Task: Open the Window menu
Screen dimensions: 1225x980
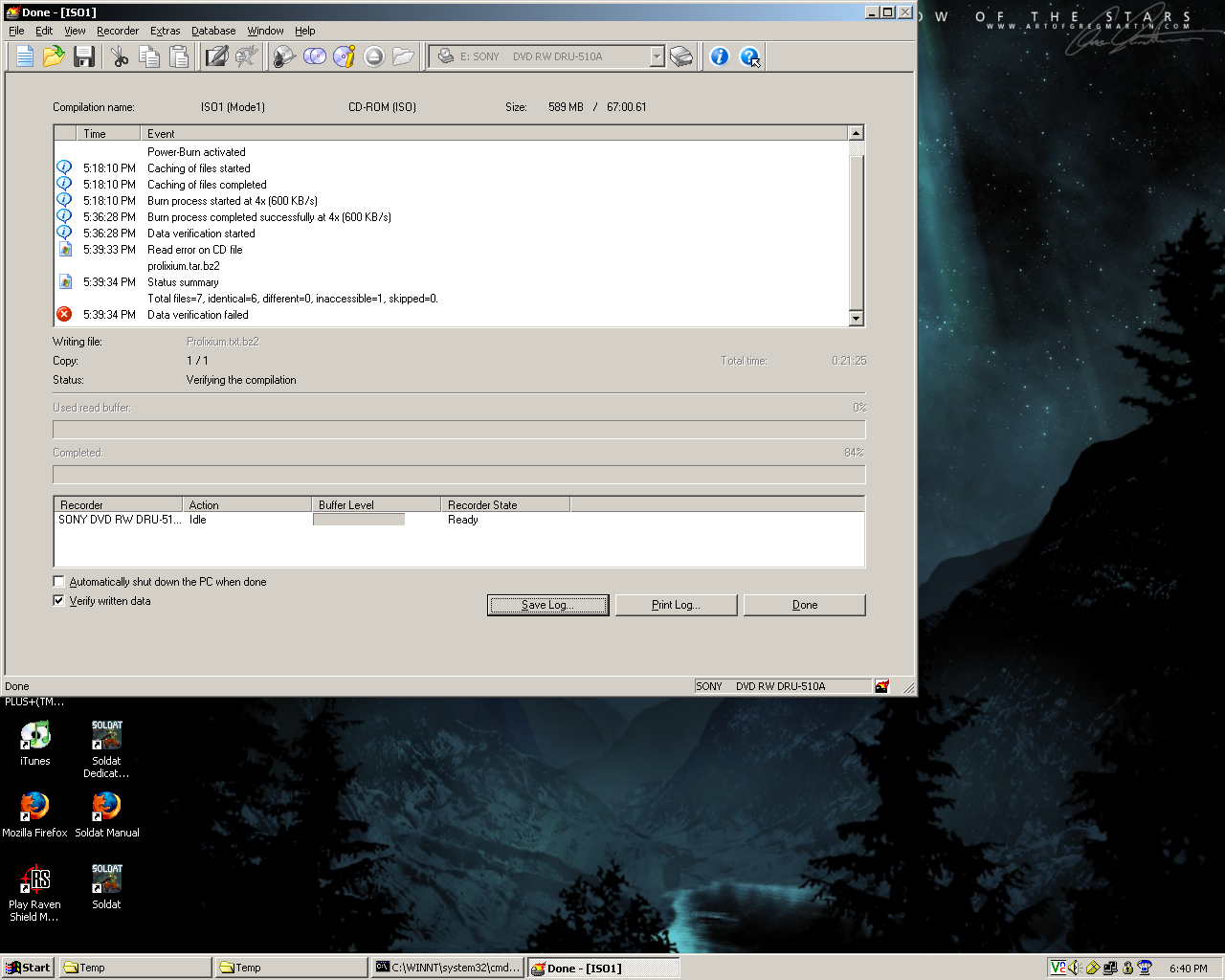Action: click(x=265, y=31)
